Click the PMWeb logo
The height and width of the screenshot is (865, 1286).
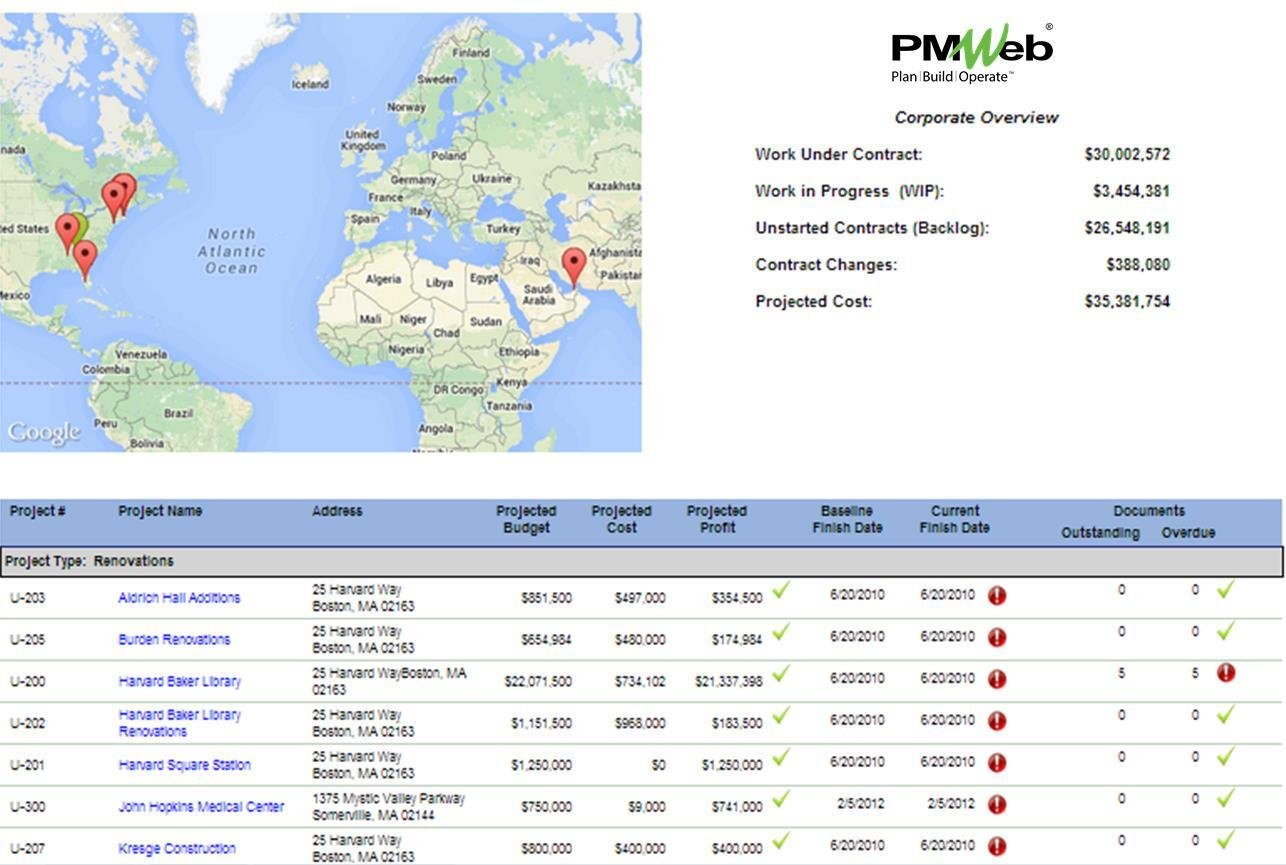pyautogui.click(x=972, y=54)
